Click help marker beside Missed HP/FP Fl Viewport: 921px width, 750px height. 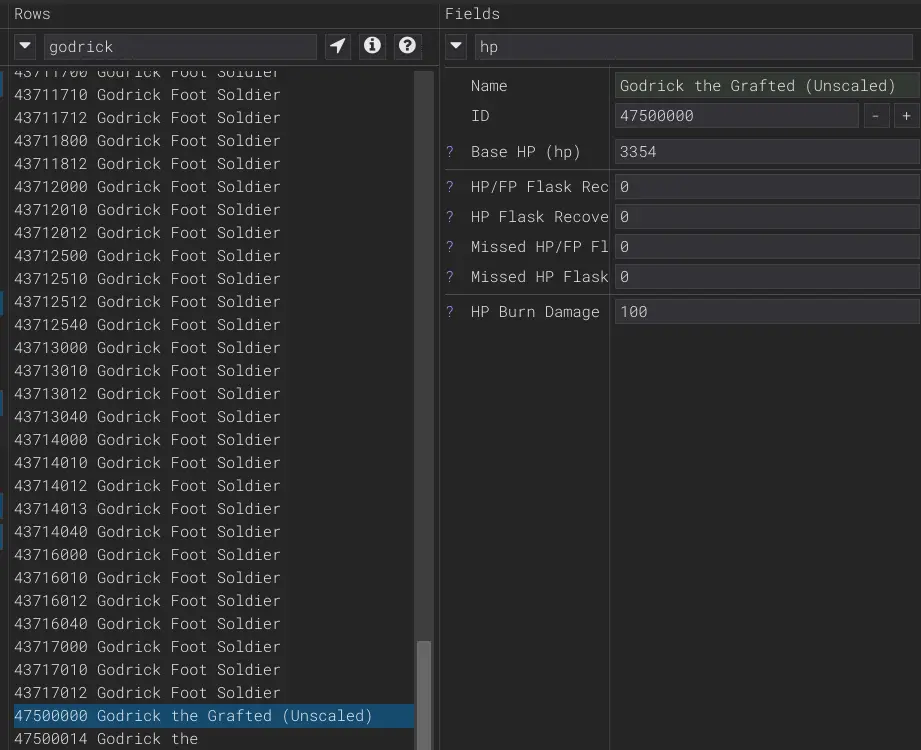tap(450, 247)
